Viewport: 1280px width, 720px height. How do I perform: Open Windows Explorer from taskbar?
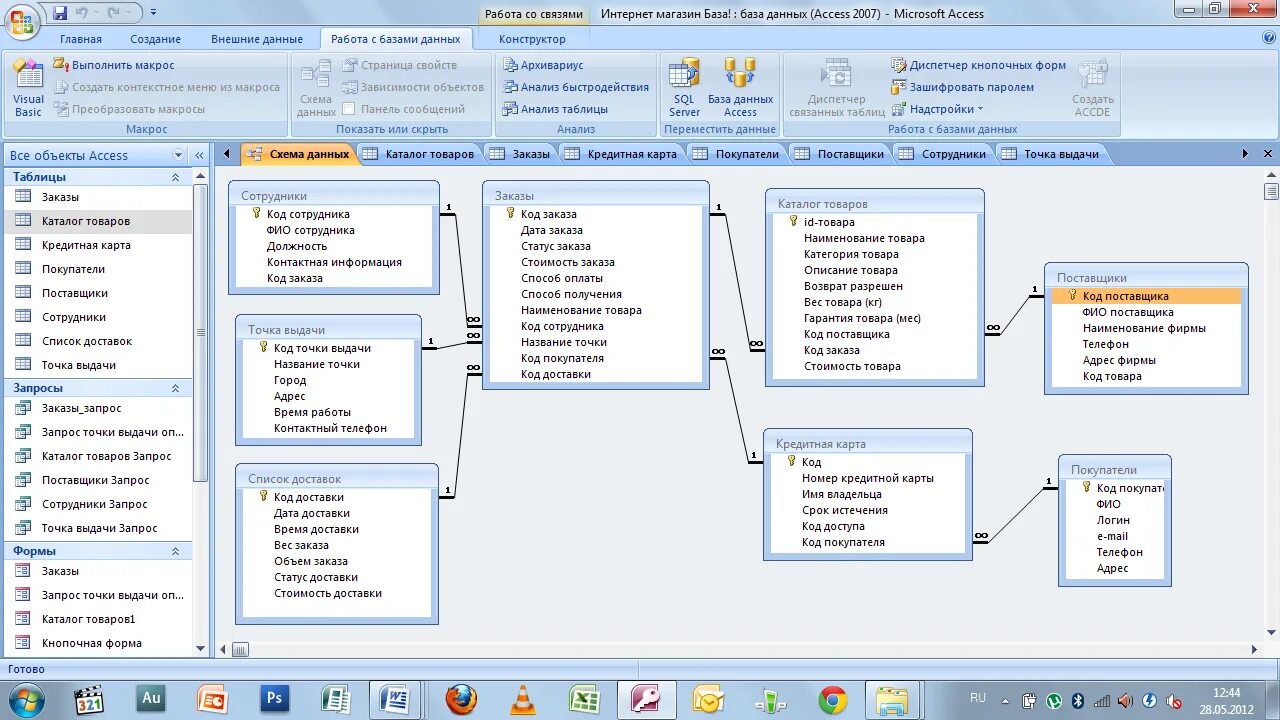coord(890,699)
